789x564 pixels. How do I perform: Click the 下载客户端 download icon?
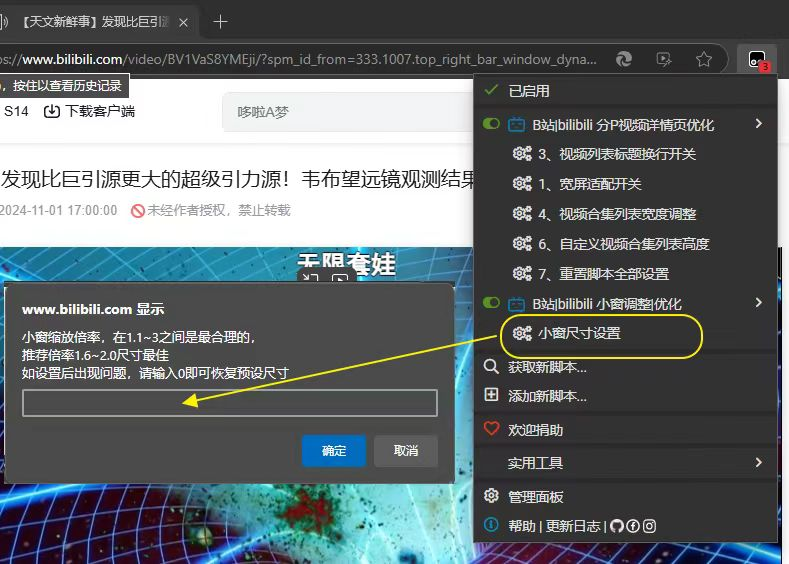coord(52,111)
